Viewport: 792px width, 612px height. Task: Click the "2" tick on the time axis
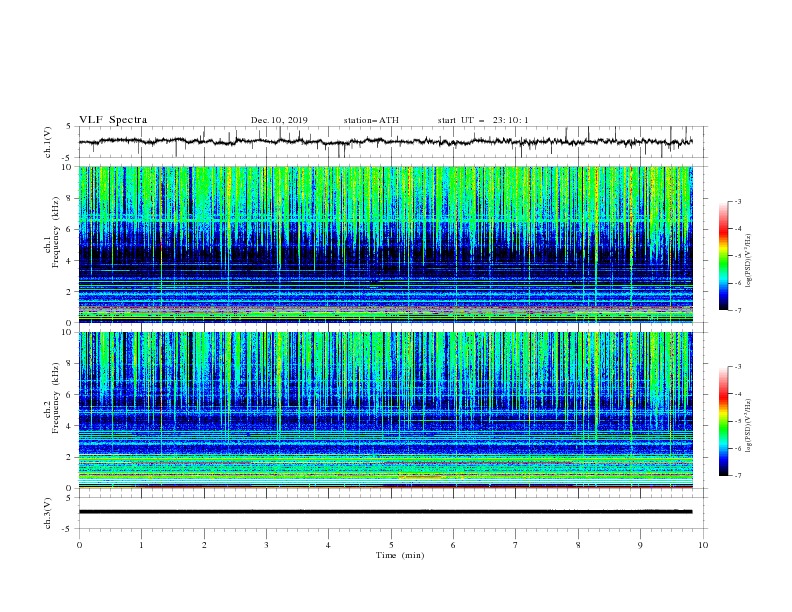(204, 545)
